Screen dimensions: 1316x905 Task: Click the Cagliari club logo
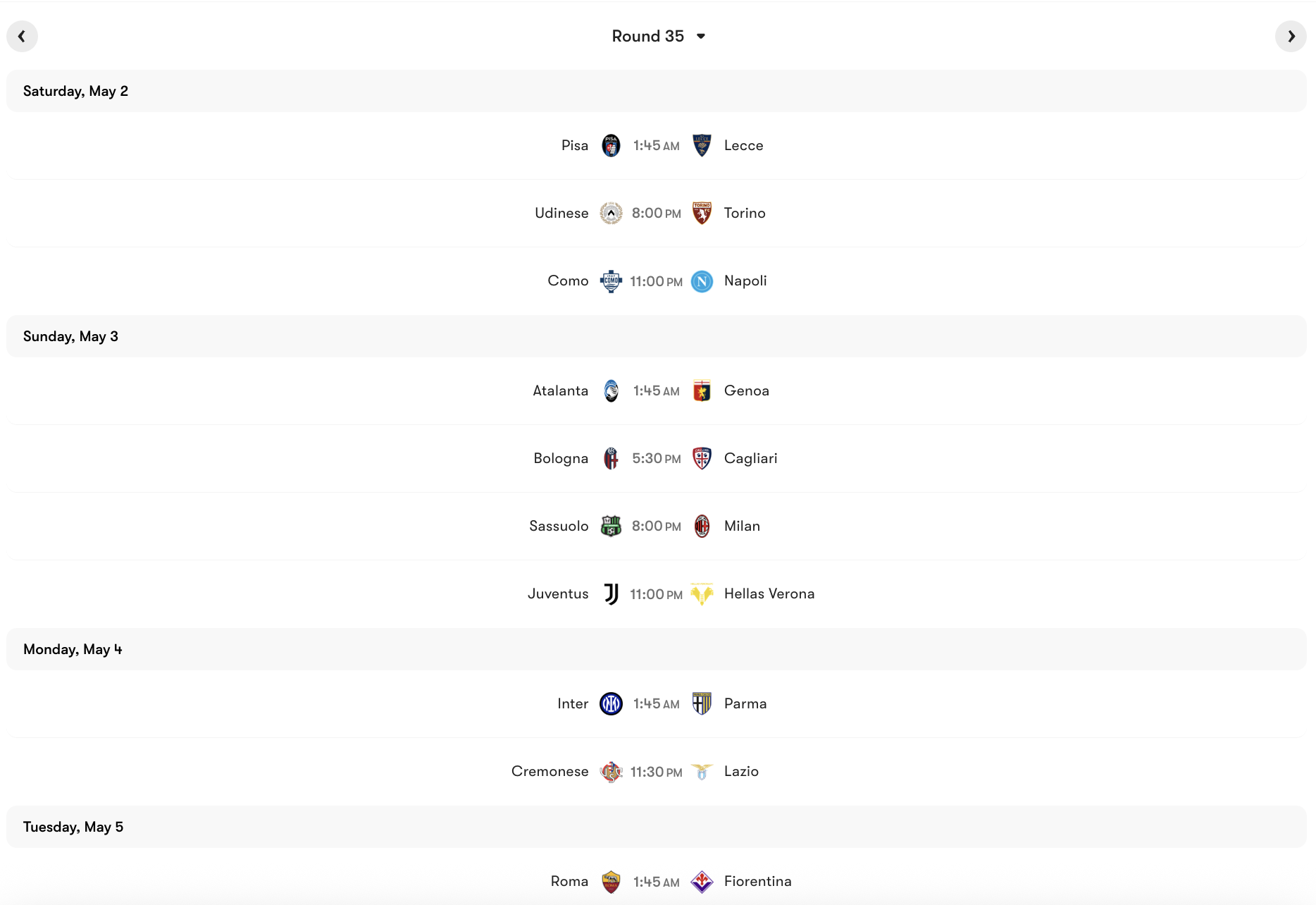pyautogui.click(x=702, y=458)
